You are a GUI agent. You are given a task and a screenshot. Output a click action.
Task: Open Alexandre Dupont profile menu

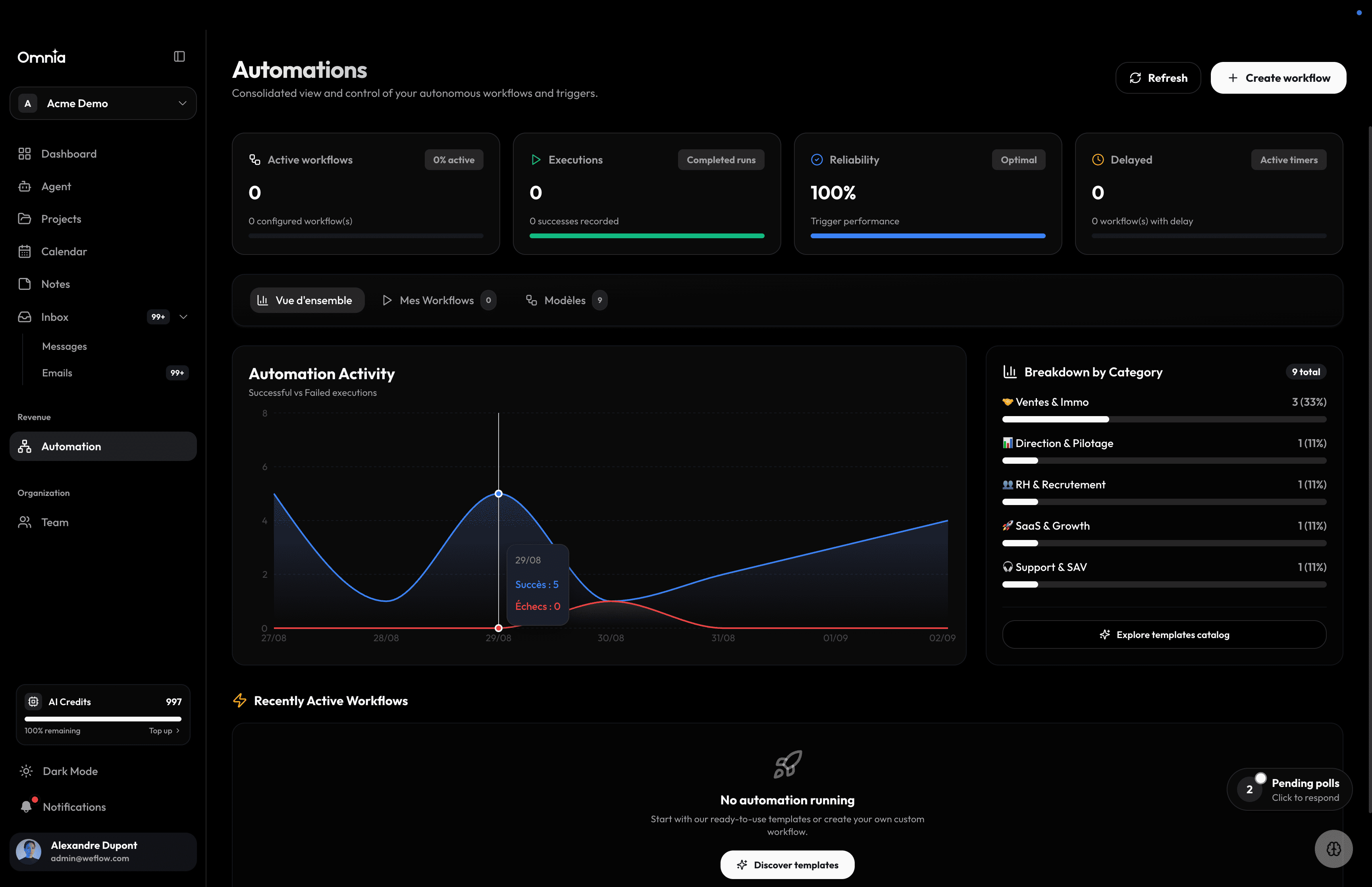(x=103, y=851)
